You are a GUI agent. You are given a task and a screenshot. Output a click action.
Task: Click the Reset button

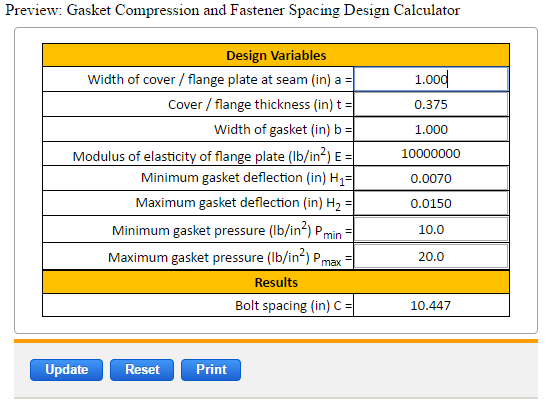tap(142, 370)
